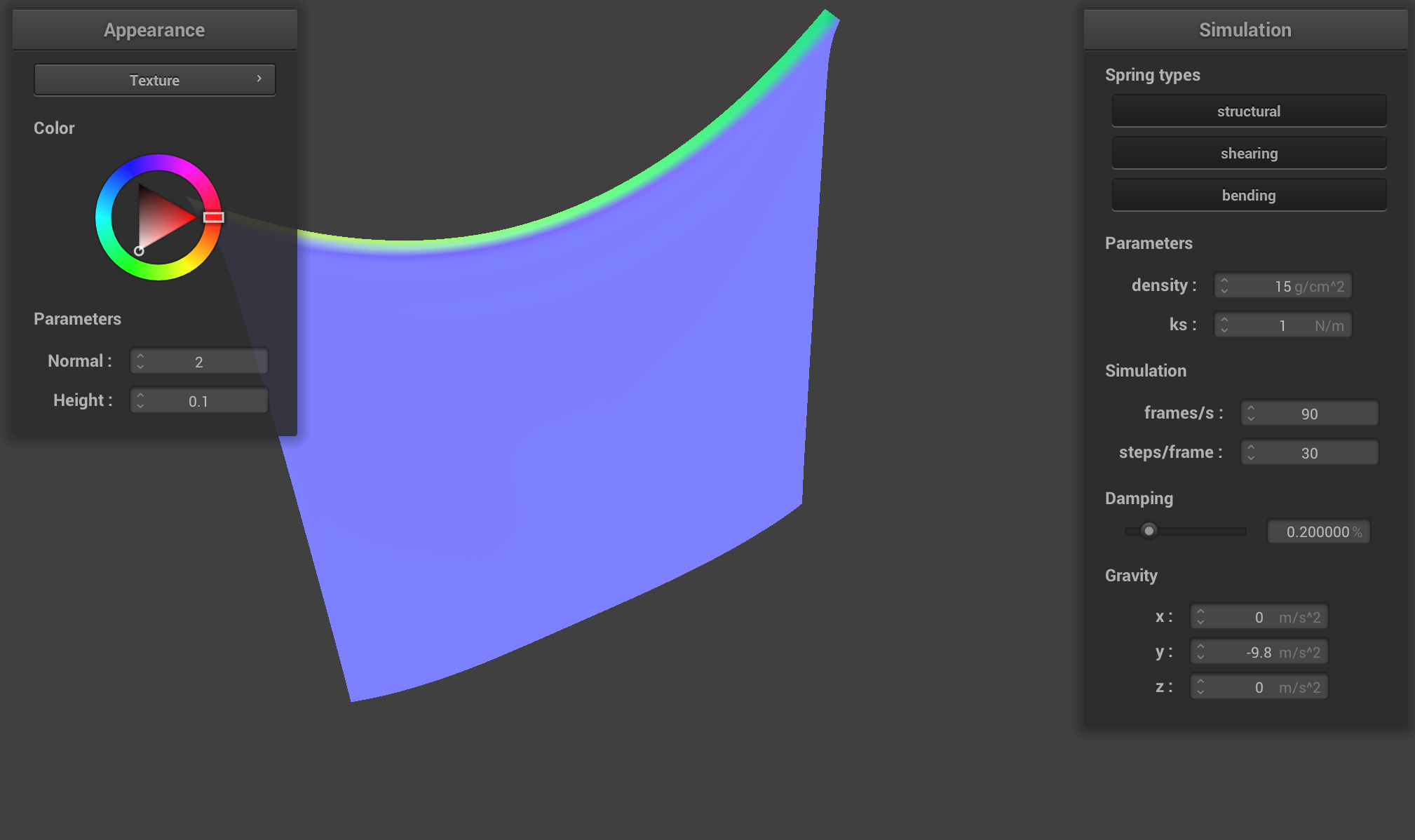Click the Normal field stepper arrows
Image resolution: width=1415 pixels, height=840 pixels.
tap(140, 361)
